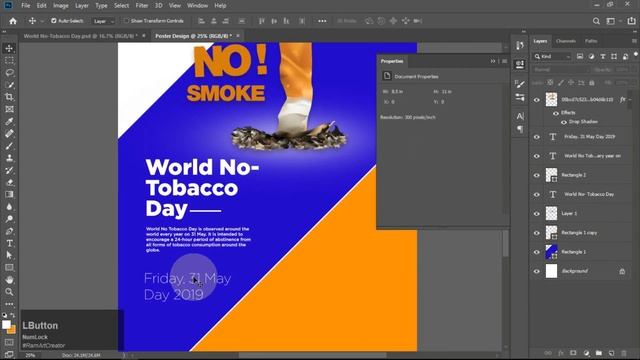Image resolution: width=640 pixels, height=360 pixels.
Task: Open the Edit Toolbar ellipsis
Action: pos(9,304)
